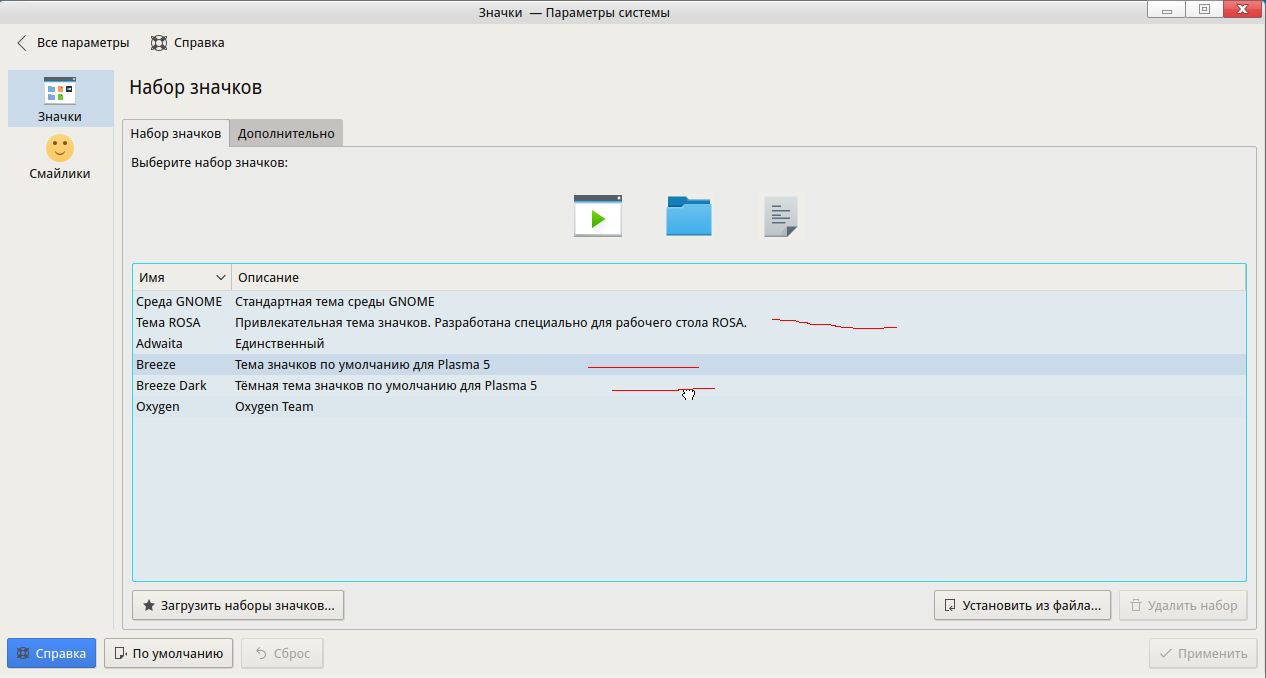Open the Смайлики (Emoticons) sidebar module
This screenshot has height=678, width=1266.
60,157
